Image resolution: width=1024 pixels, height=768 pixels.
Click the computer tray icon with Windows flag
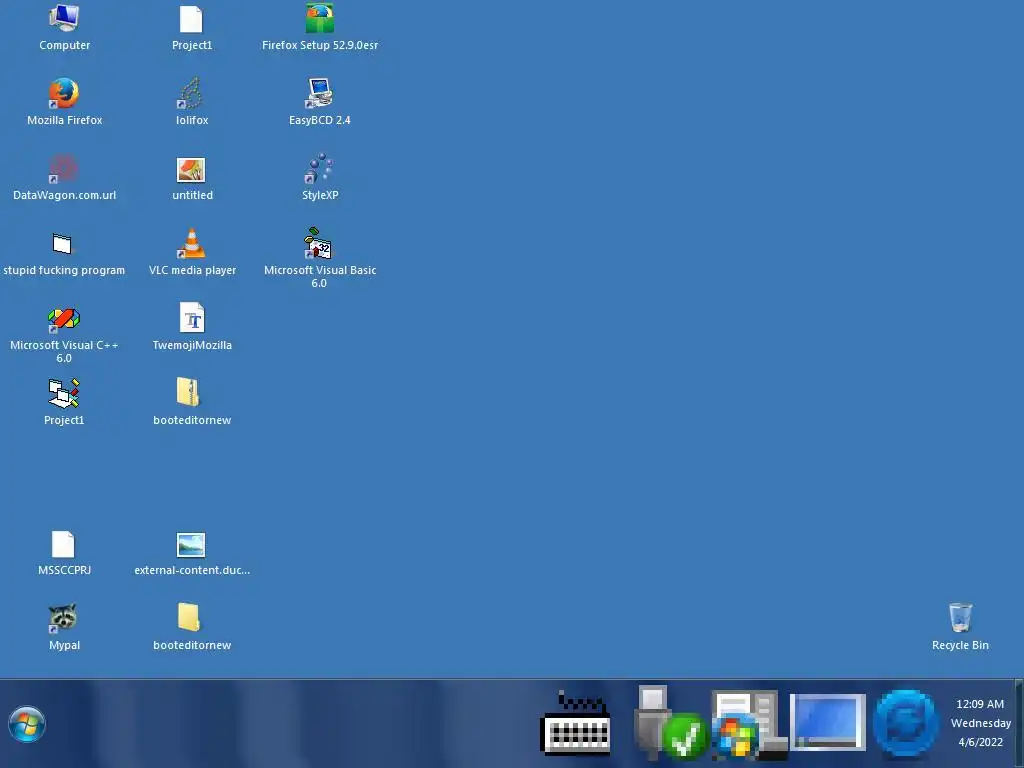[x=748, y=725]
